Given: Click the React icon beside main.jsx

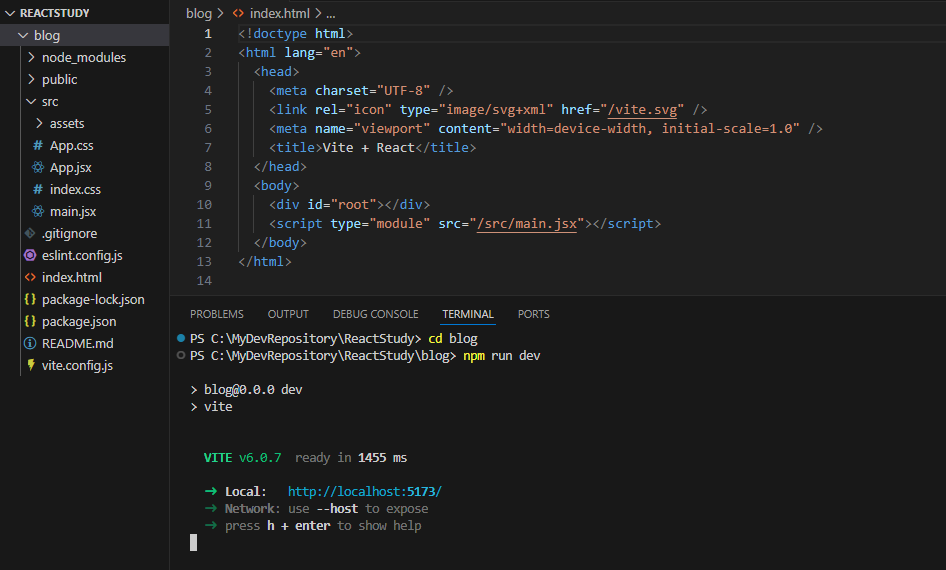Looking at the screenshot, I should (38, 211).
